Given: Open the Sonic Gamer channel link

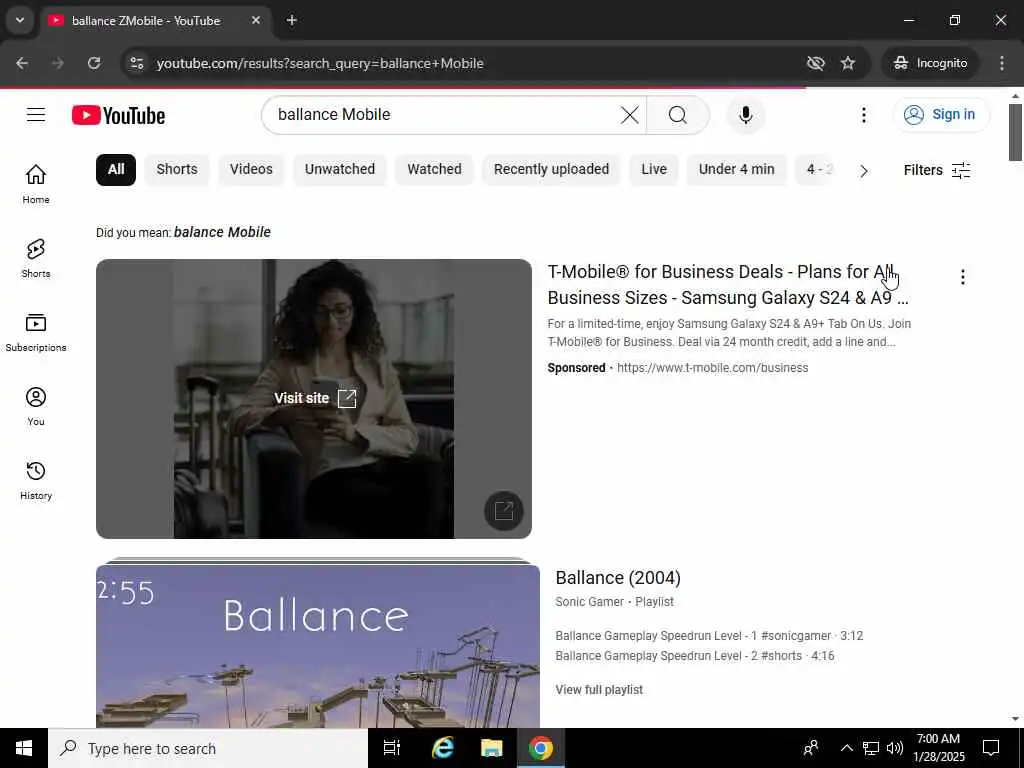Looking at the screenshot, I should (589, 602).
